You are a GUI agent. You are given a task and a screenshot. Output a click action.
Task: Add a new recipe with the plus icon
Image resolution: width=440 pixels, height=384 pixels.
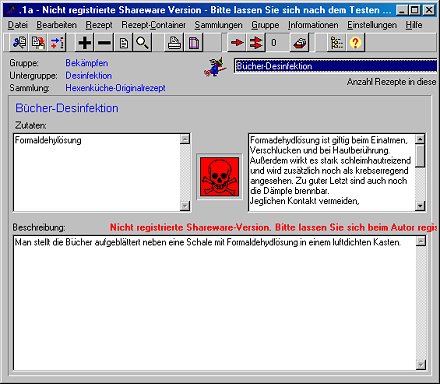click(85, 43)
